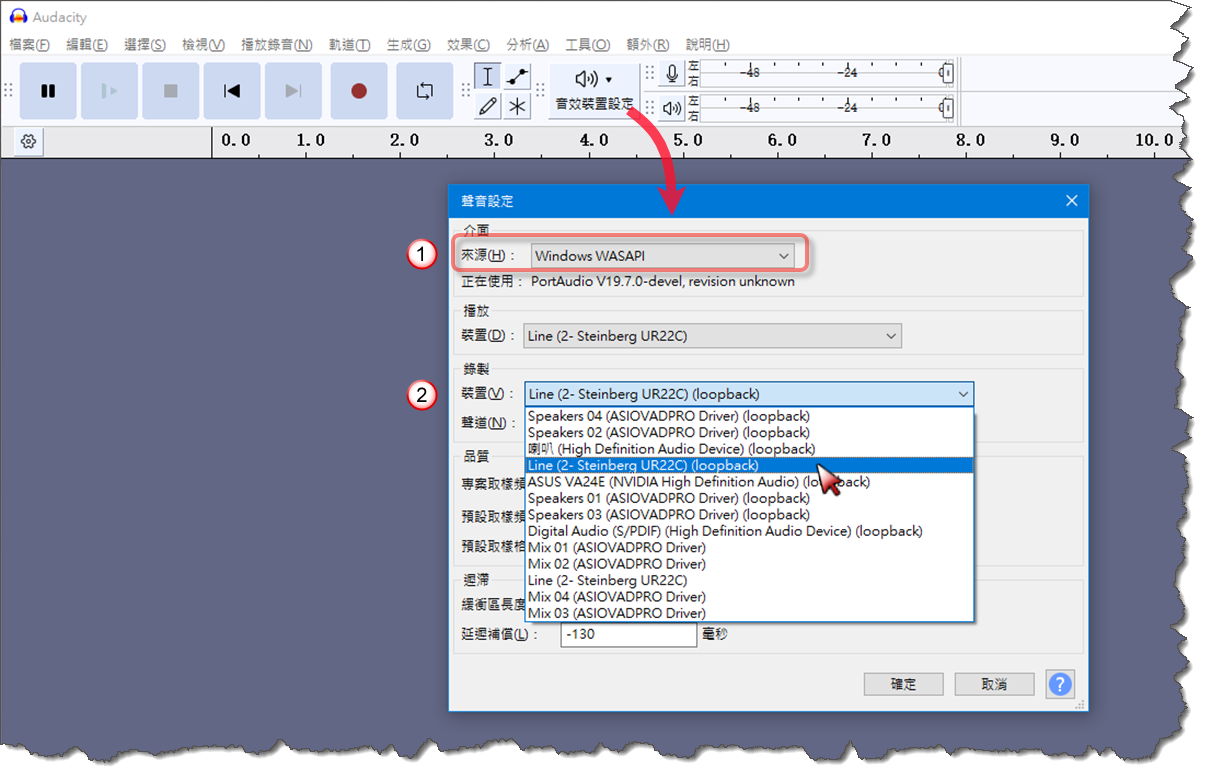The height and width of the screenshot is (778, 1210).
Task: Click the recording level slider knob
Action: click(x=946, y=74)
